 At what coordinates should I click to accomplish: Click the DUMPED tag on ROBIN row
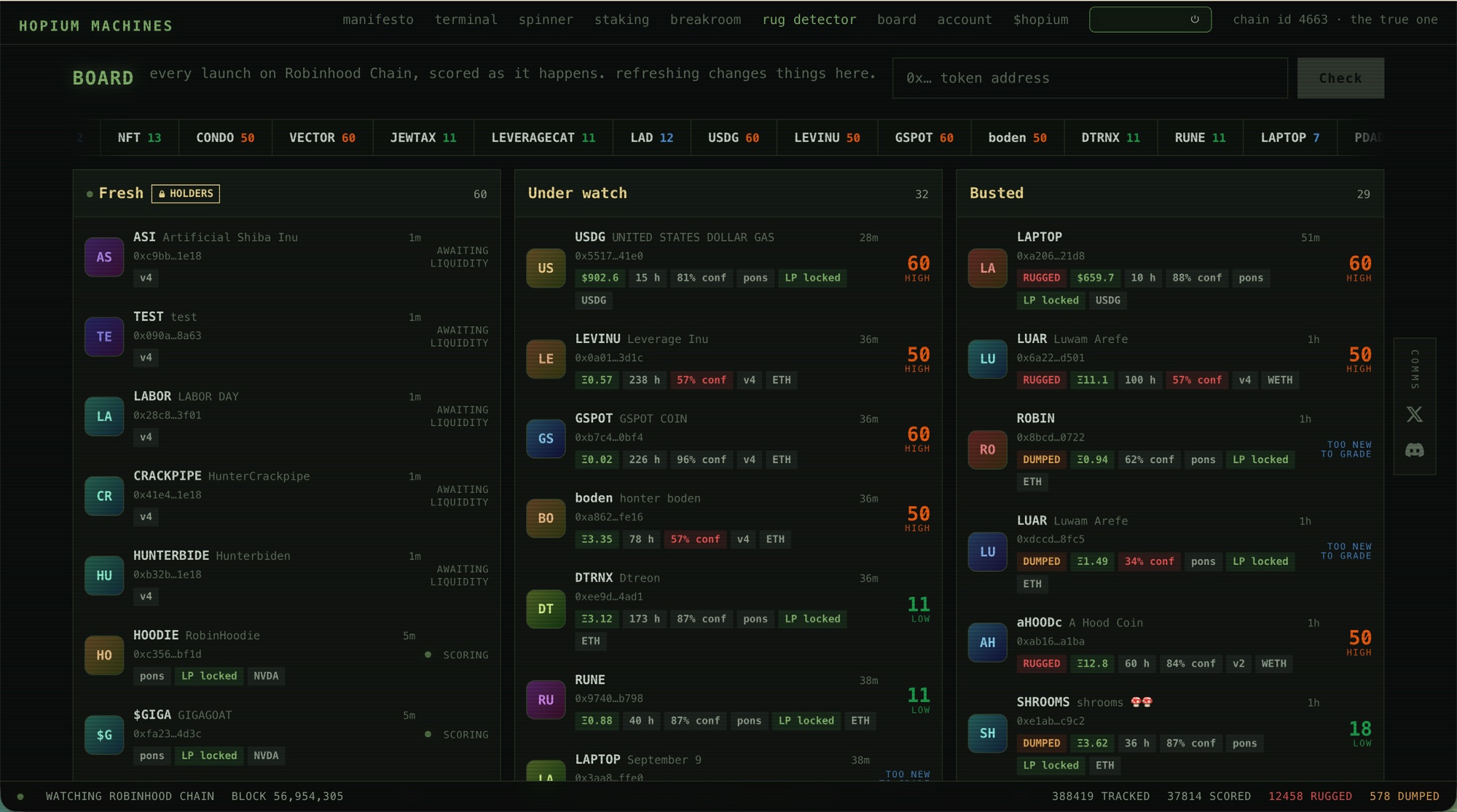pos(1041,460)
